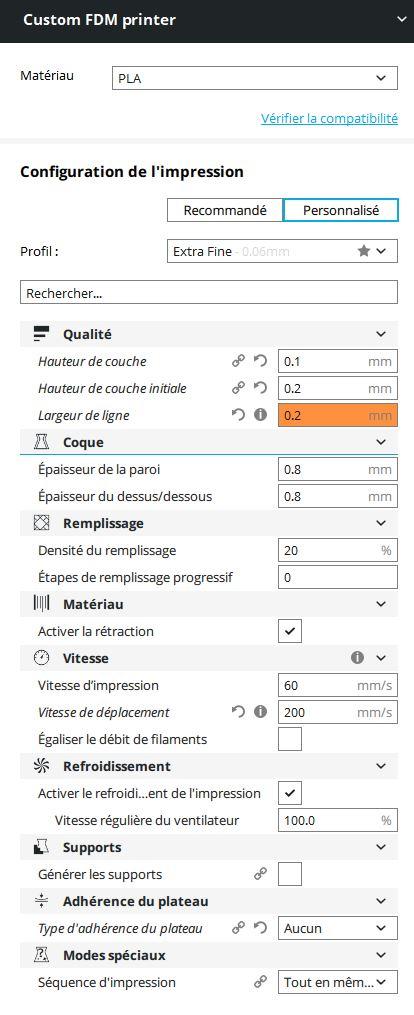Reset the Largeur de ligne setting
Image resolution: width=414 pixels, height=1015 pixels.
[x=239, y=415]
